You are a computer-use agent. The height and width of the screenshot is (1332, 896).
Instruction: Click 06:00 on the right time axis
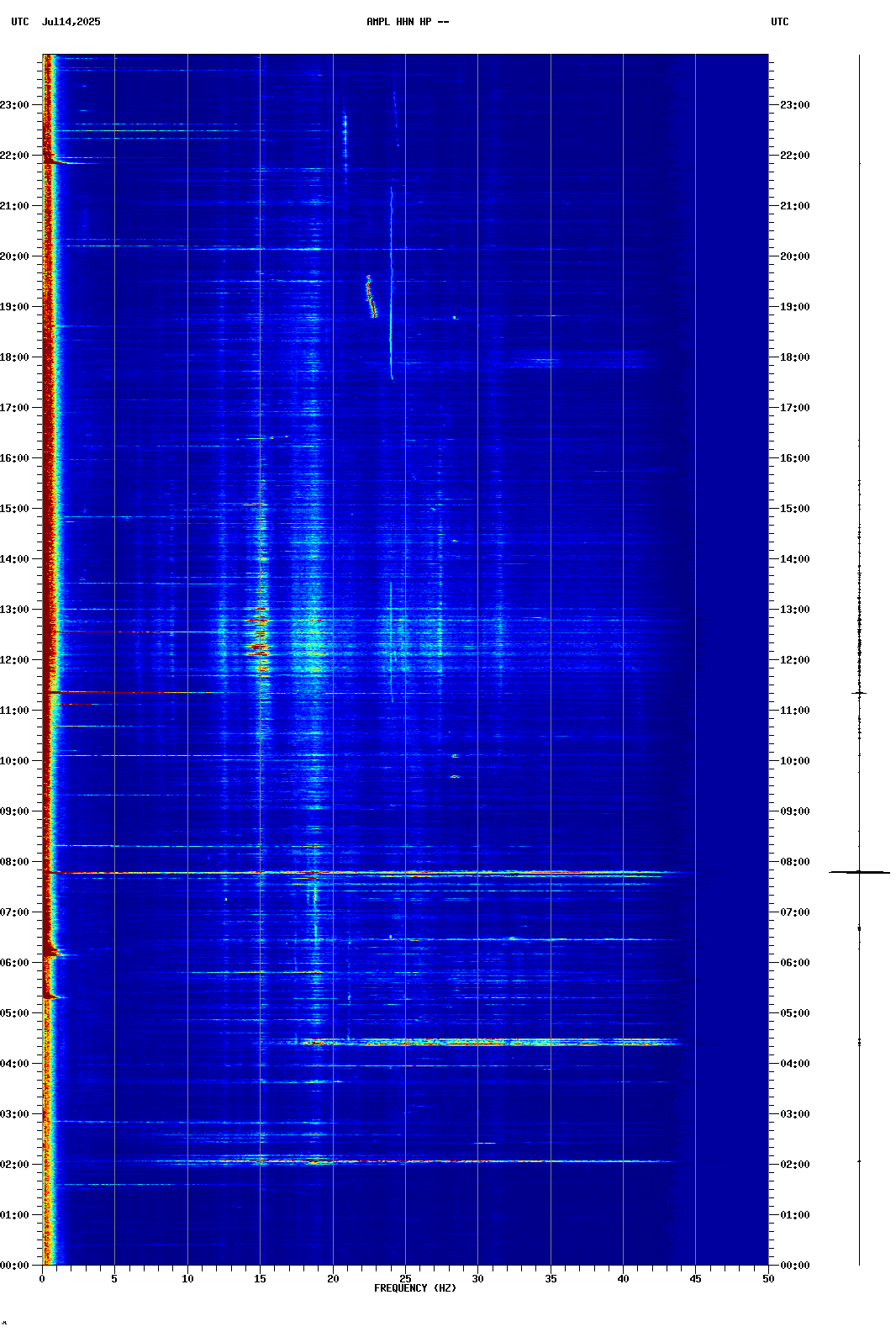[795, 963]
